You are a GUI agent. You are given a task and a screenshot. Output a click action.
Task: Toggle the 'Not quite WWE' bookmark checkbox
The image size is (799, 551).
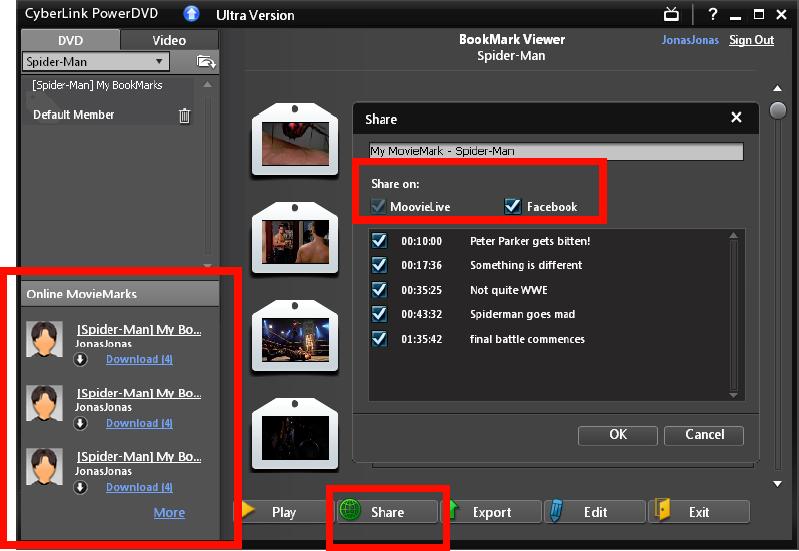pyautogui.click(x=379, y=290)
